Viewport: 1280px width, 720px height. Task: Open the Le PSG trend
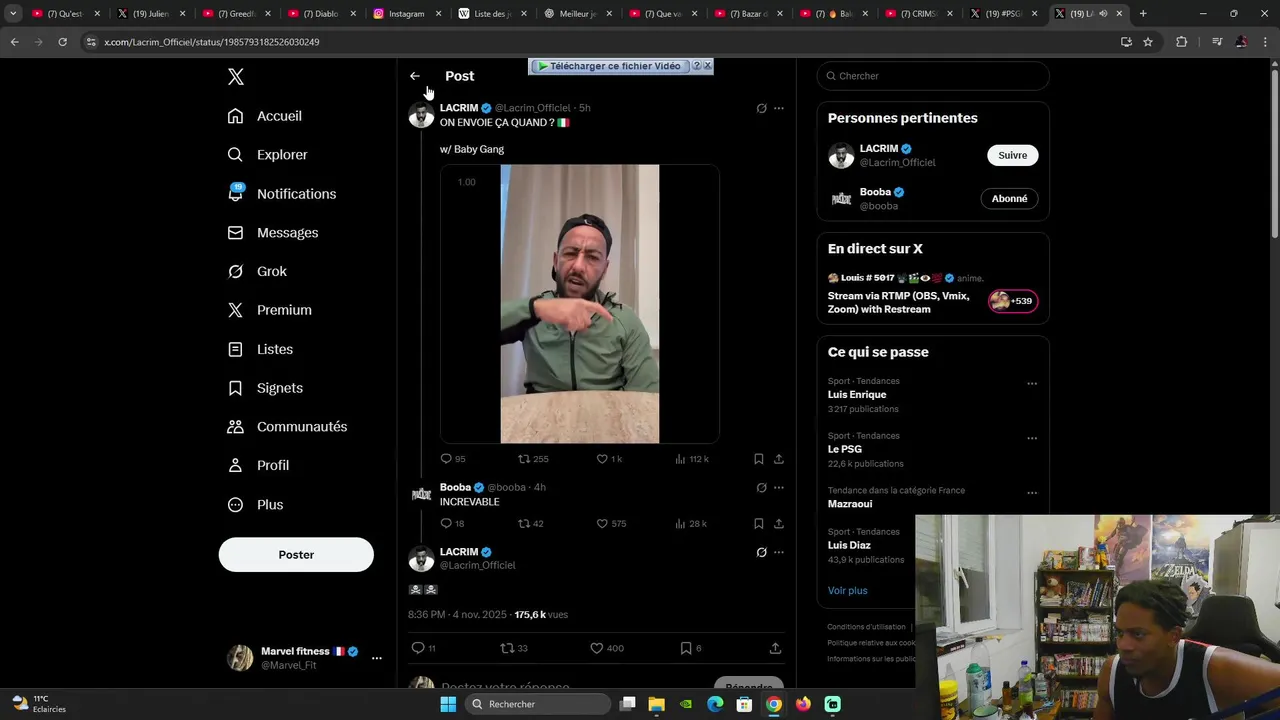[845, 450]
